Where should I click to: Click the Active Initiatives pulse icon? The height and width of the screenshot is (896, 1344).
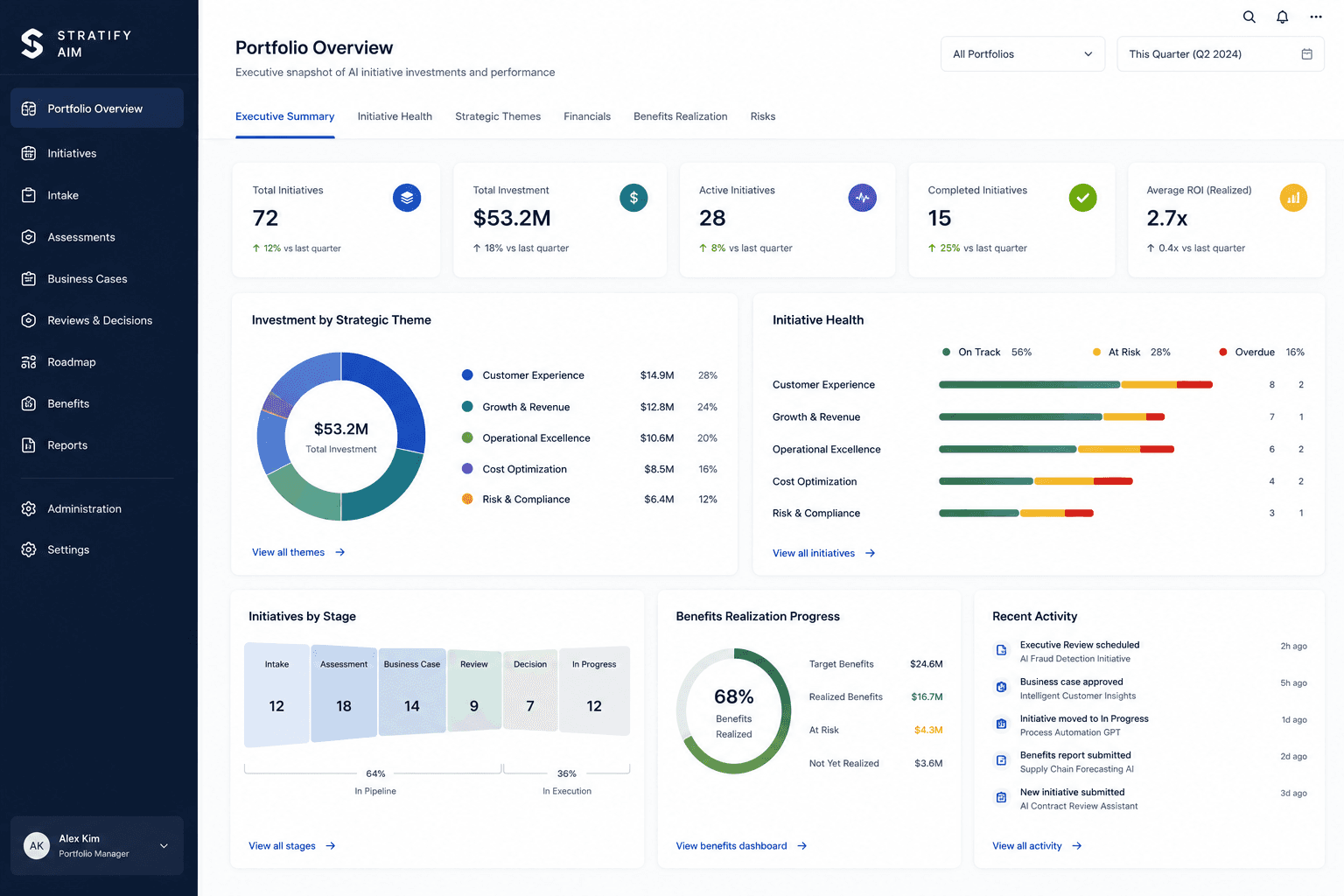pyautogui.click(x=862, y=198)
